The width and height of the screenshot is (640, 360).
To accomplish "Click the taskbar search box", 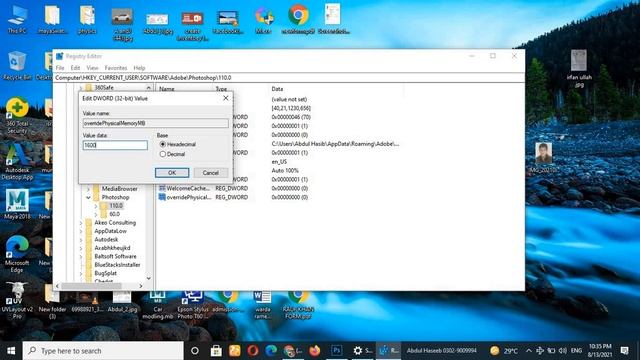I will (103, 351).
